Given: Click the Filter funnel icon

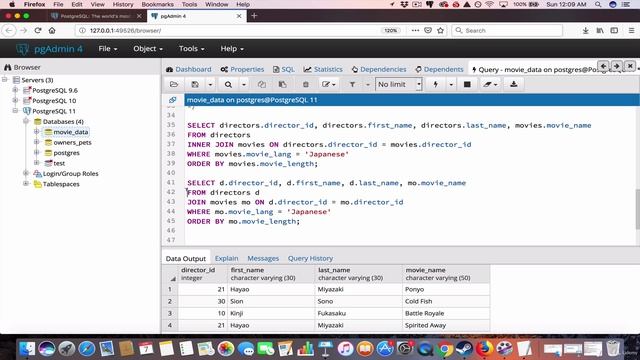Looking at the screenshot, I should click(x=352, y=84).
